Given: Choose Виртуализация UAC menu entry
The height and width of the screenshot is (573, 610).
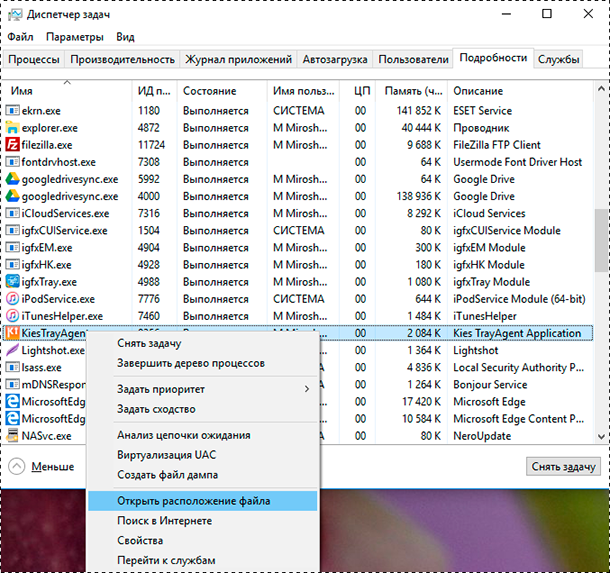Looking at the screenshot, I should click(x=203, y=455).
